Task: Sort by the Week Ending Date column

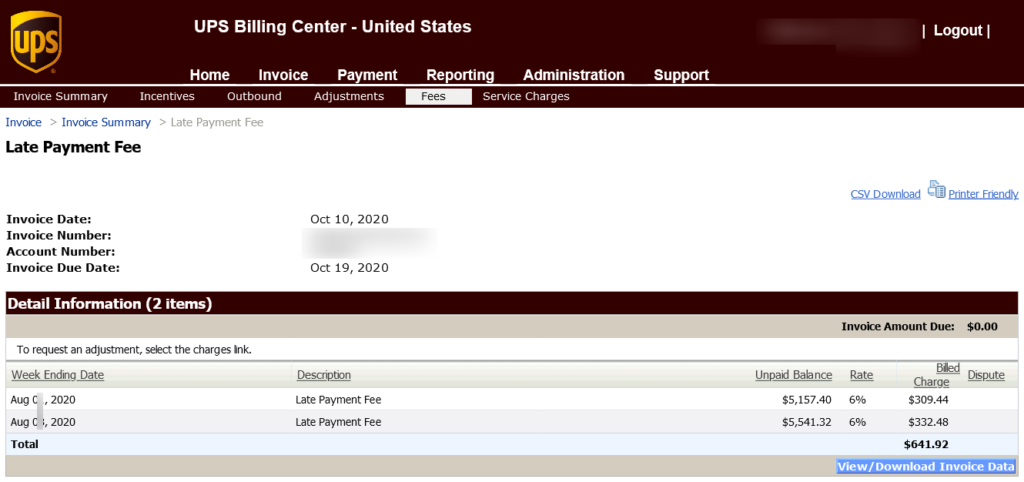Action: (x=57, y=375)
